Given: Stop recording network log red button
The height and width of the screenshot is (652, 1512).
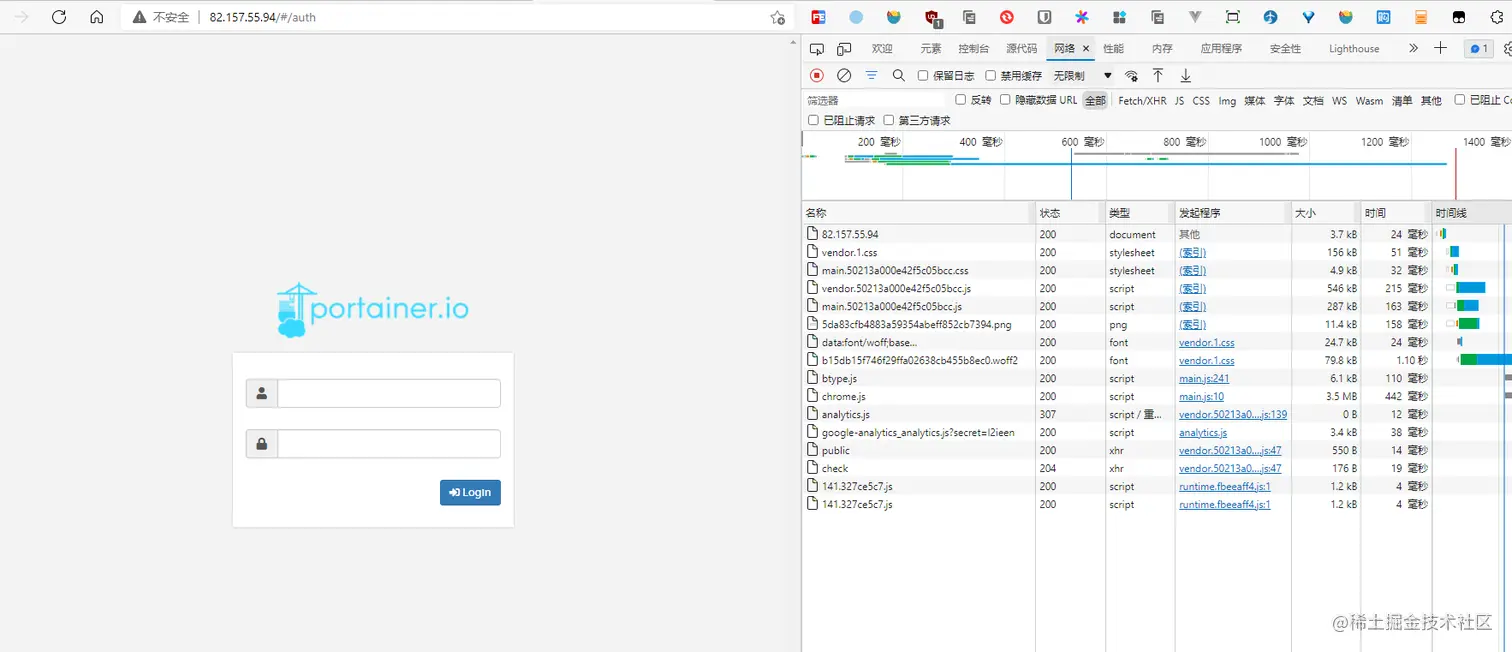Looking at the screenshot, I should click(x=817, y=75).
